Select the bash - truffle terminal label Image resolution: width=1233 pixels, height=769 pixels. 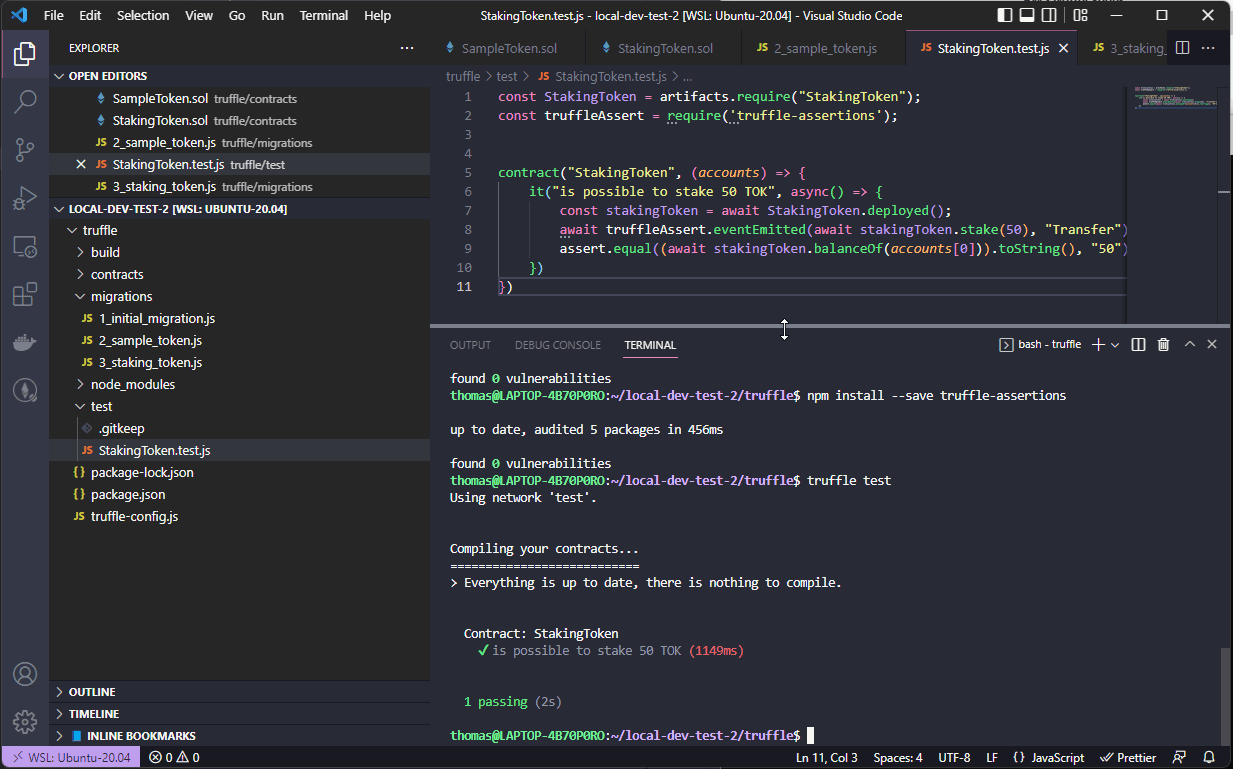pyautogui.click(x=1041, y=344)
